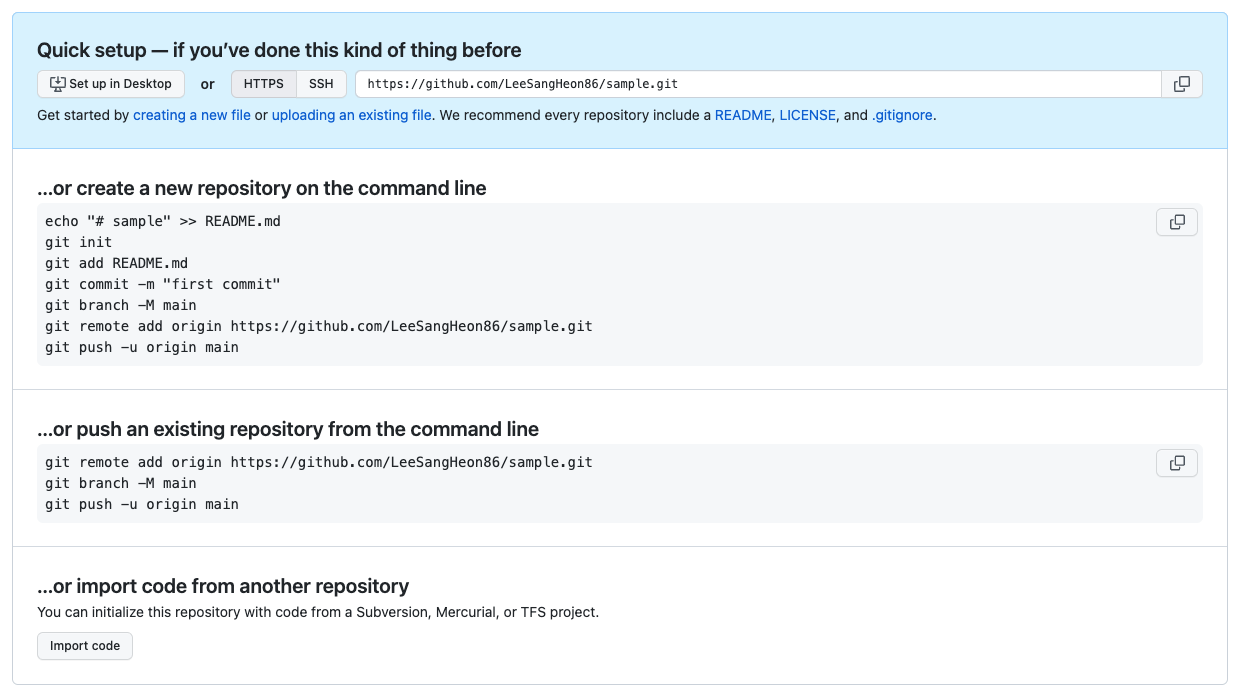This screenshot has width=1234, height=690.
Task: Click the 'push an existing repository' heading
Action: pos(288,429)
